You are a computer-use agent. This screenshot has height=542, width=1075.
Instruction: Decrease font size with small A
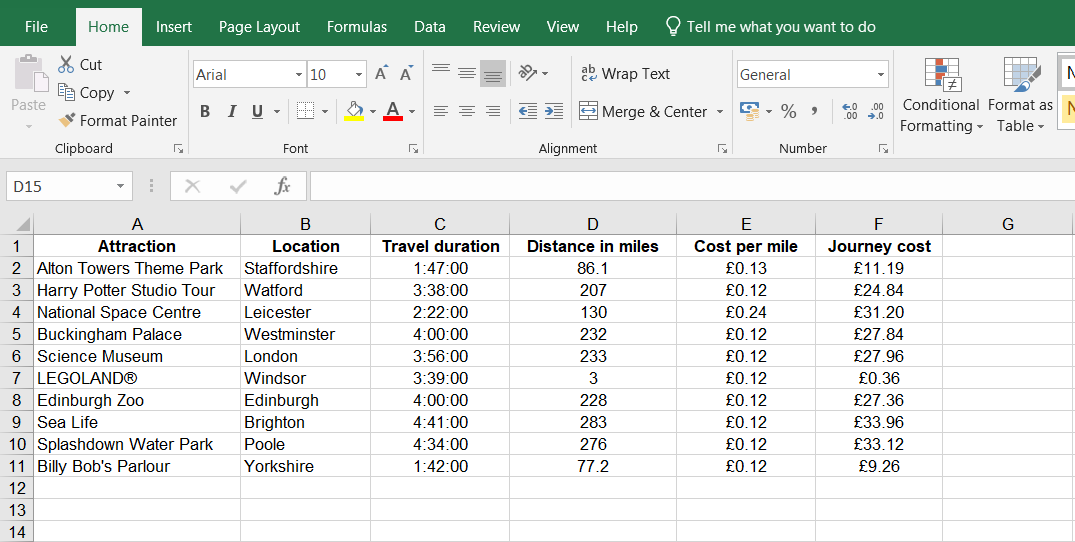406,73
